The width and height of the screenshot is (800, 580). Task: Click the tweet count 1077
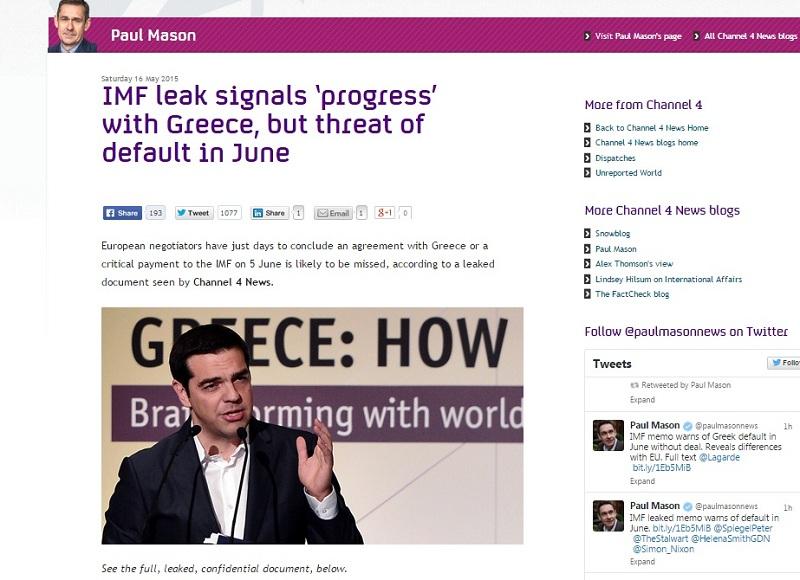pyautogui.click(x=229, y=213)
